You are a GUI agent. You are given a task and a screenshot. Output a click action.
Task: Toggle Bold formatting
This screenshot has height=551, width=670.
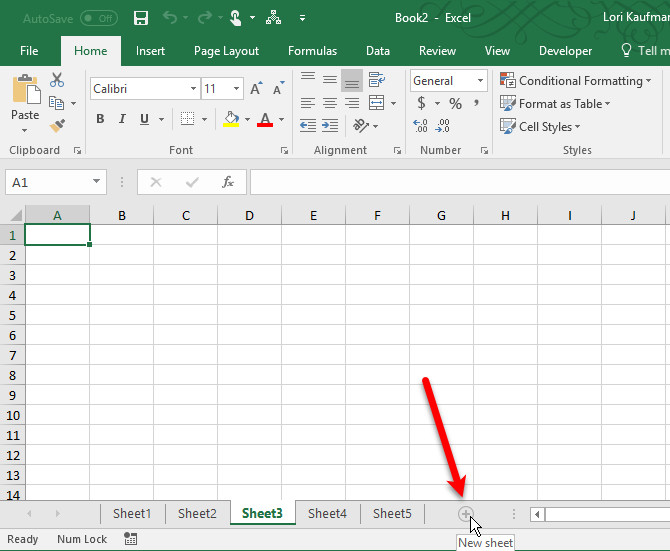(100, 119)
